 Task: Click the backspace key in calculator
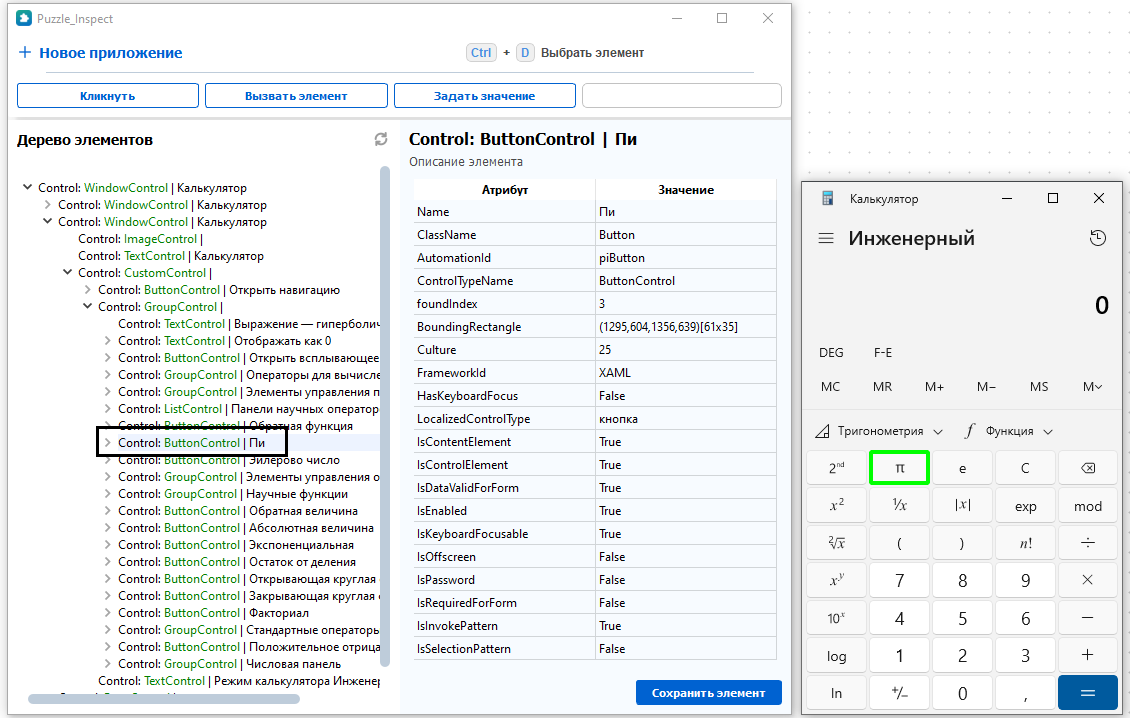click(1088, 469)
